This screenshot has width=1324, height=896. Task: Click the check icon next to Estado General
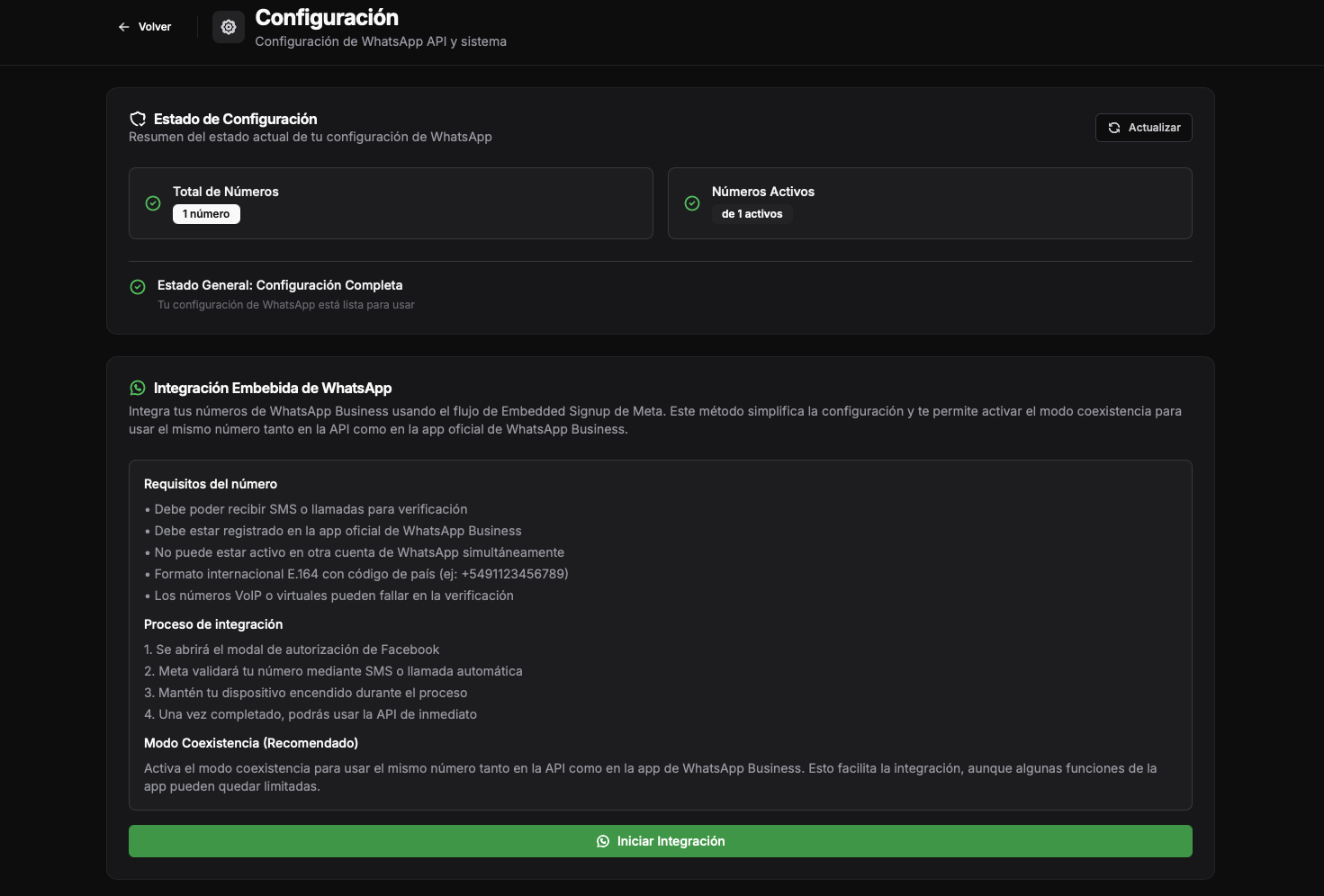[x=137, y=286]
